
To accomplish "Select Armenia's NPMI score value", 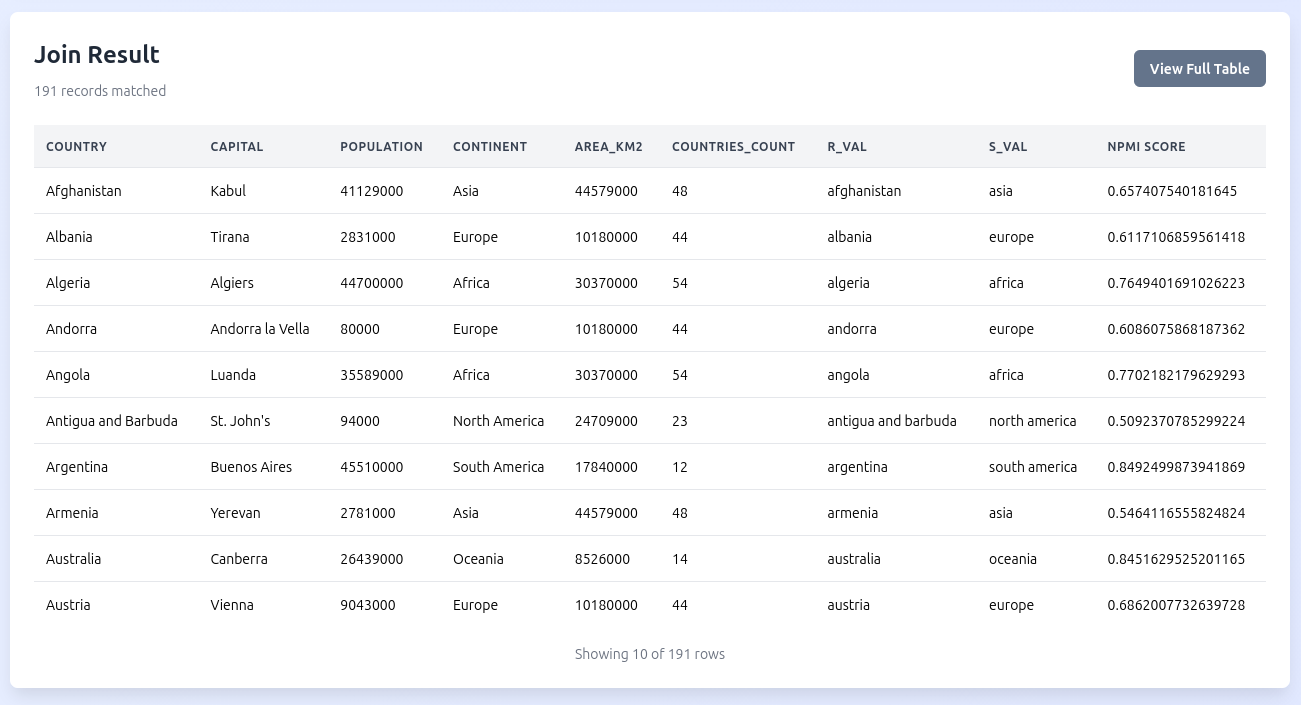I will (1175, 513).
